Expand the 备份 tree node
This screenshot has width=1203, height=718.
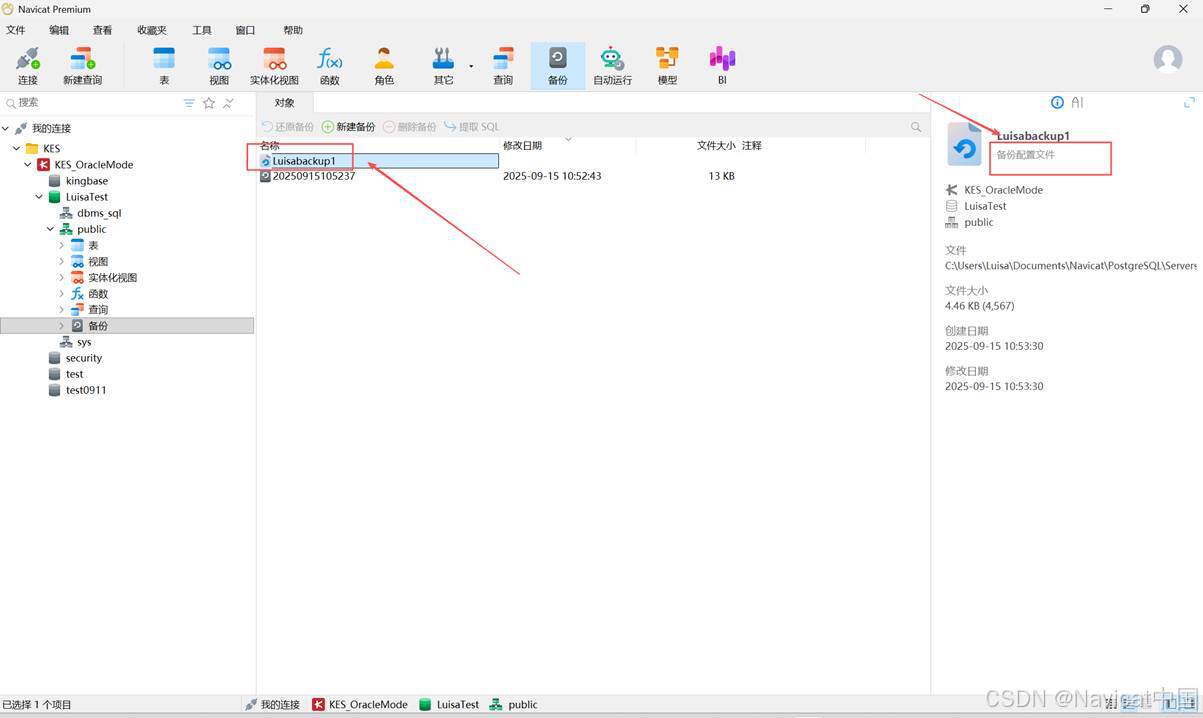61,326
